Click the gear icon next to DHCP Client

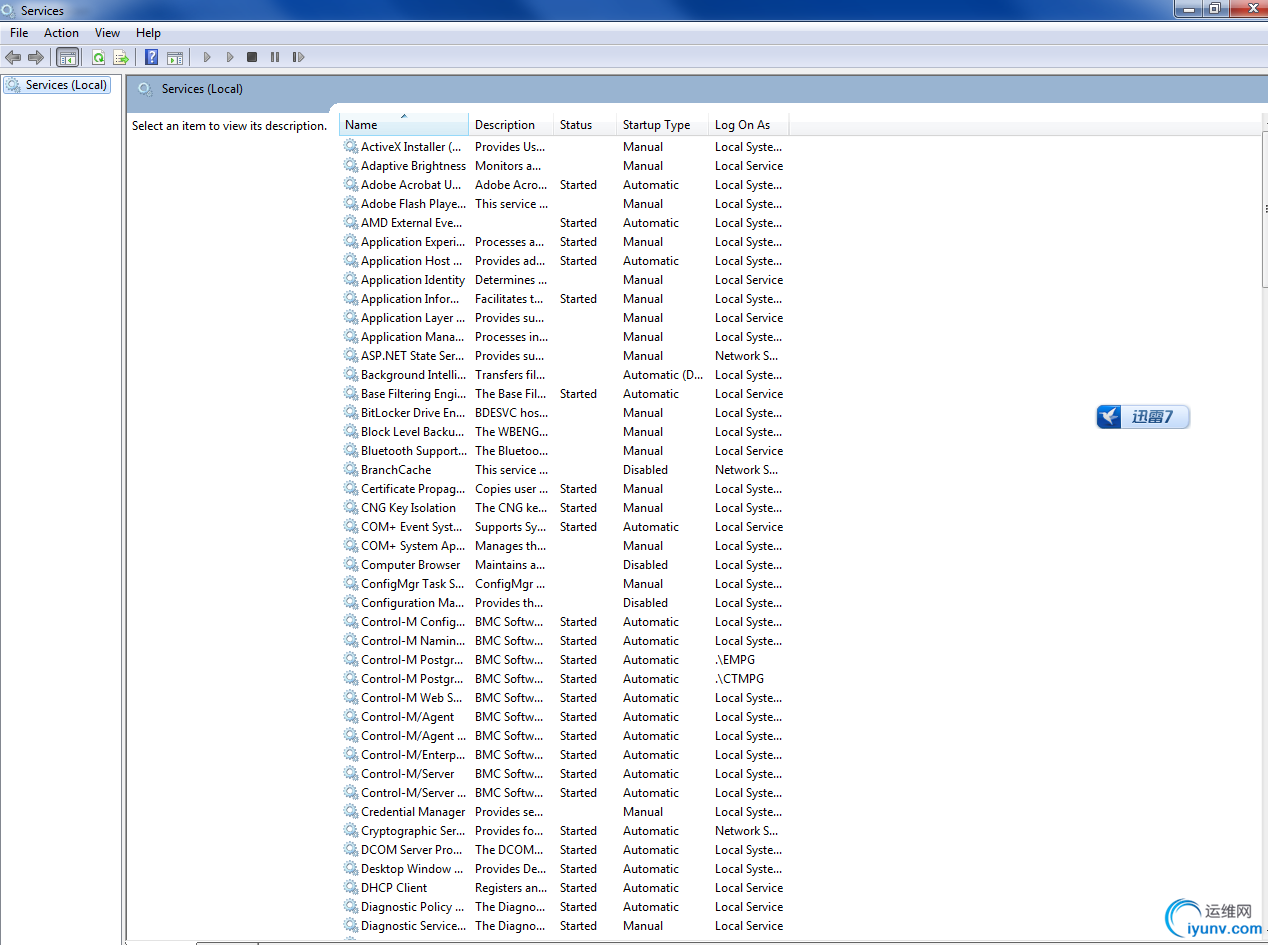click(x=351, y=887)
